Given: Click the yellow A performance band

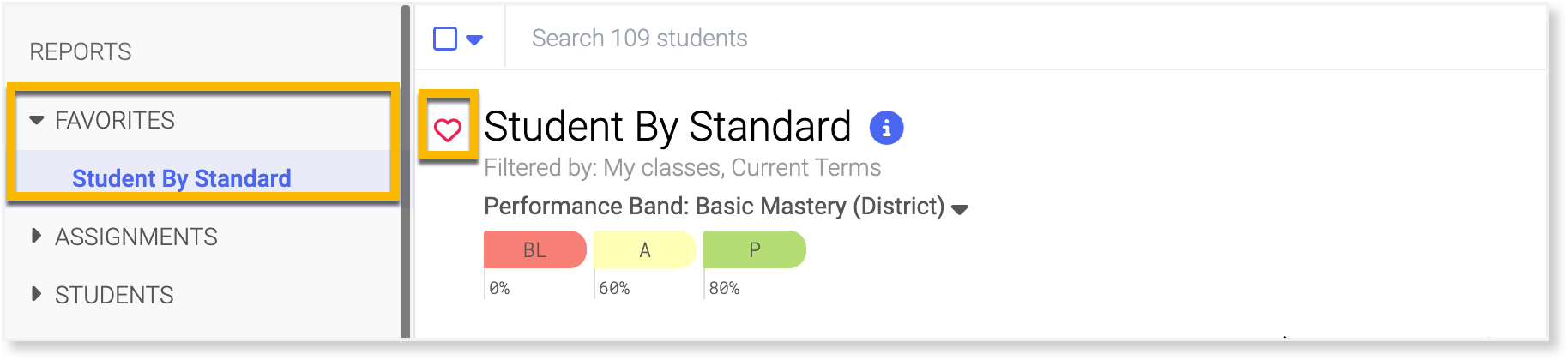Looking at the screenshot, I should click(644, 249).
